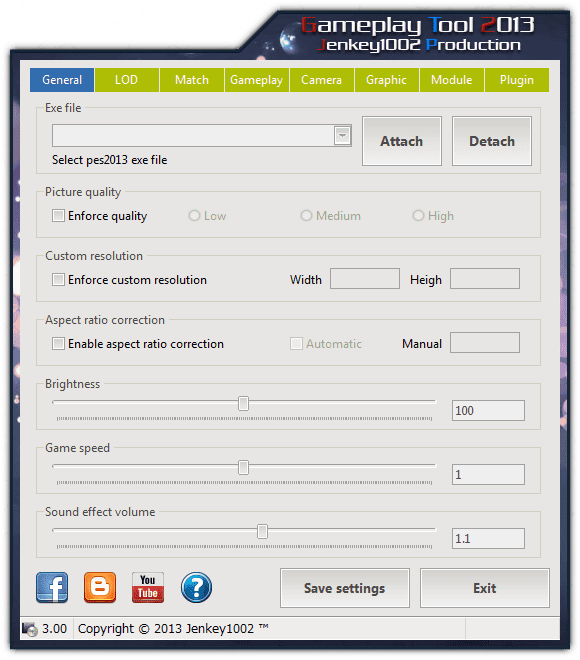Click the Width input field

pos(365,279)
